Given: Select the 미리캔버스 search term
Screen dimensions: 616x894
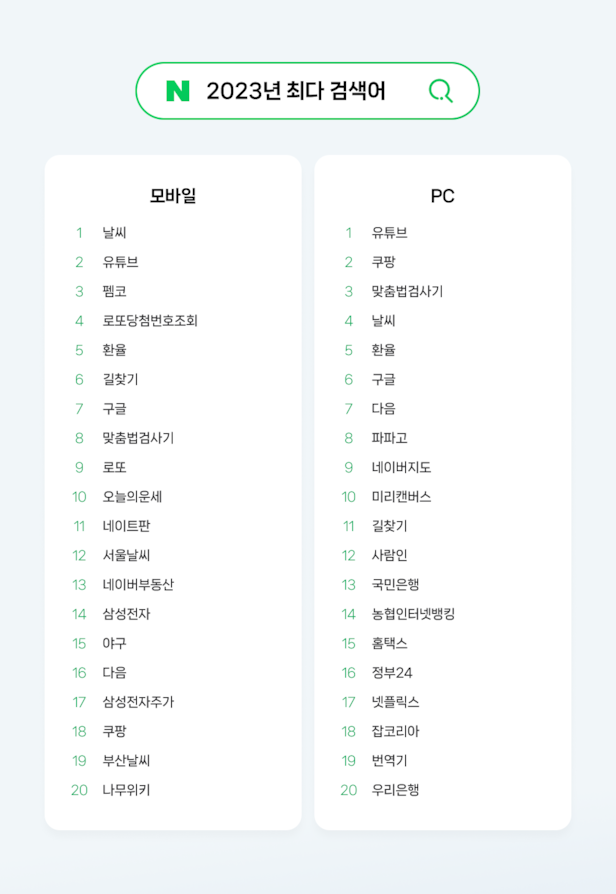Looking at the screenshot, I should (401, 497).
